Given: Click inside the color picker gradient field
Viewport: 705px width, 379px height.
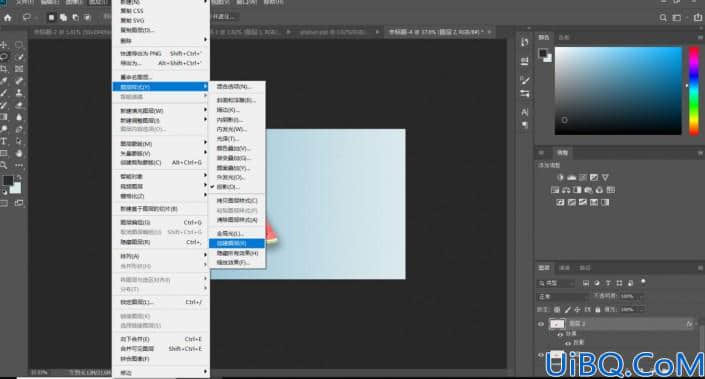Looking at the screenshot, I should [618, 90].
